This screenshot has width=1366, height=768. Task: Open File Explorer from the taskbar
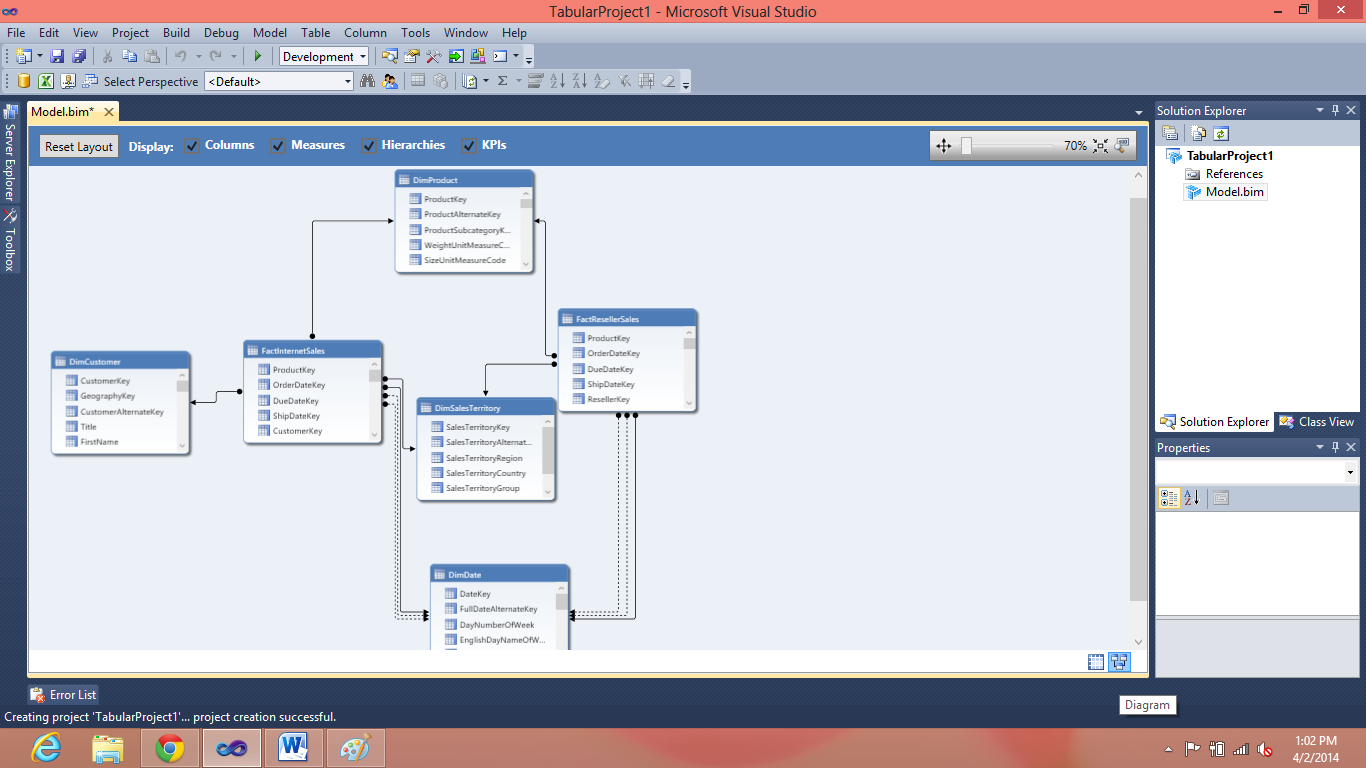tap(108, 747)
